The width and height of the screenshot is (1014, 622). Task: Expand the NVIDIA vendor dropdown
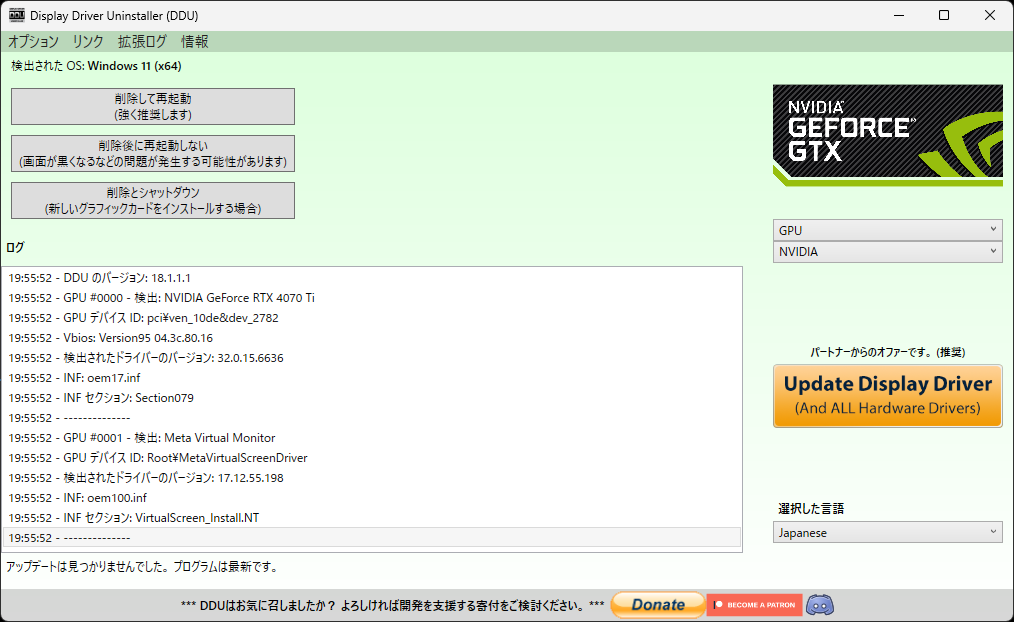[888, 252]
